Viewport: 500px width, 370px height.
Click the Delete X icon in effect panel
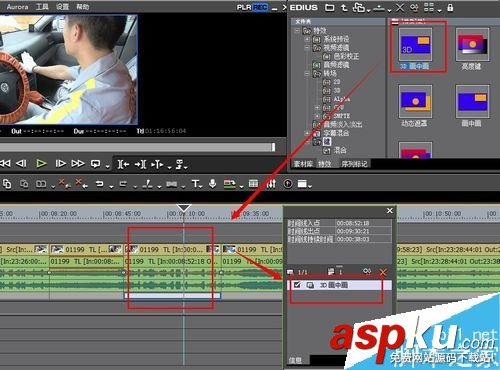pos(400,7)
